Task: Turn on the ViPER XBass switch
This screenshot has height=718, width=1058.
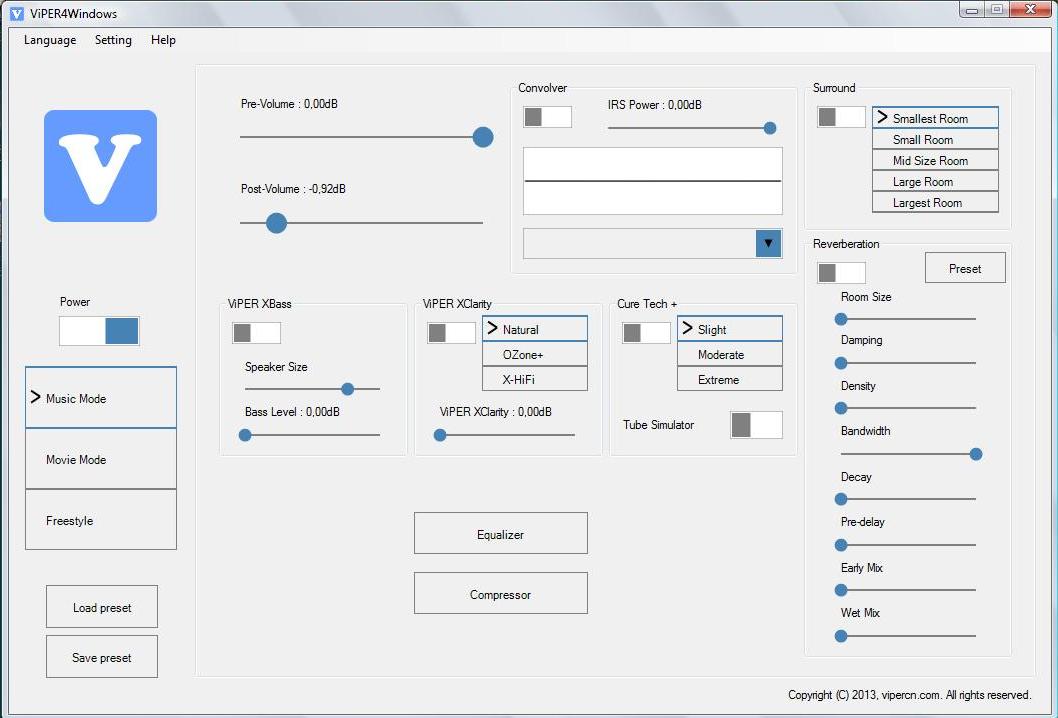Action: tap(256, 333)
